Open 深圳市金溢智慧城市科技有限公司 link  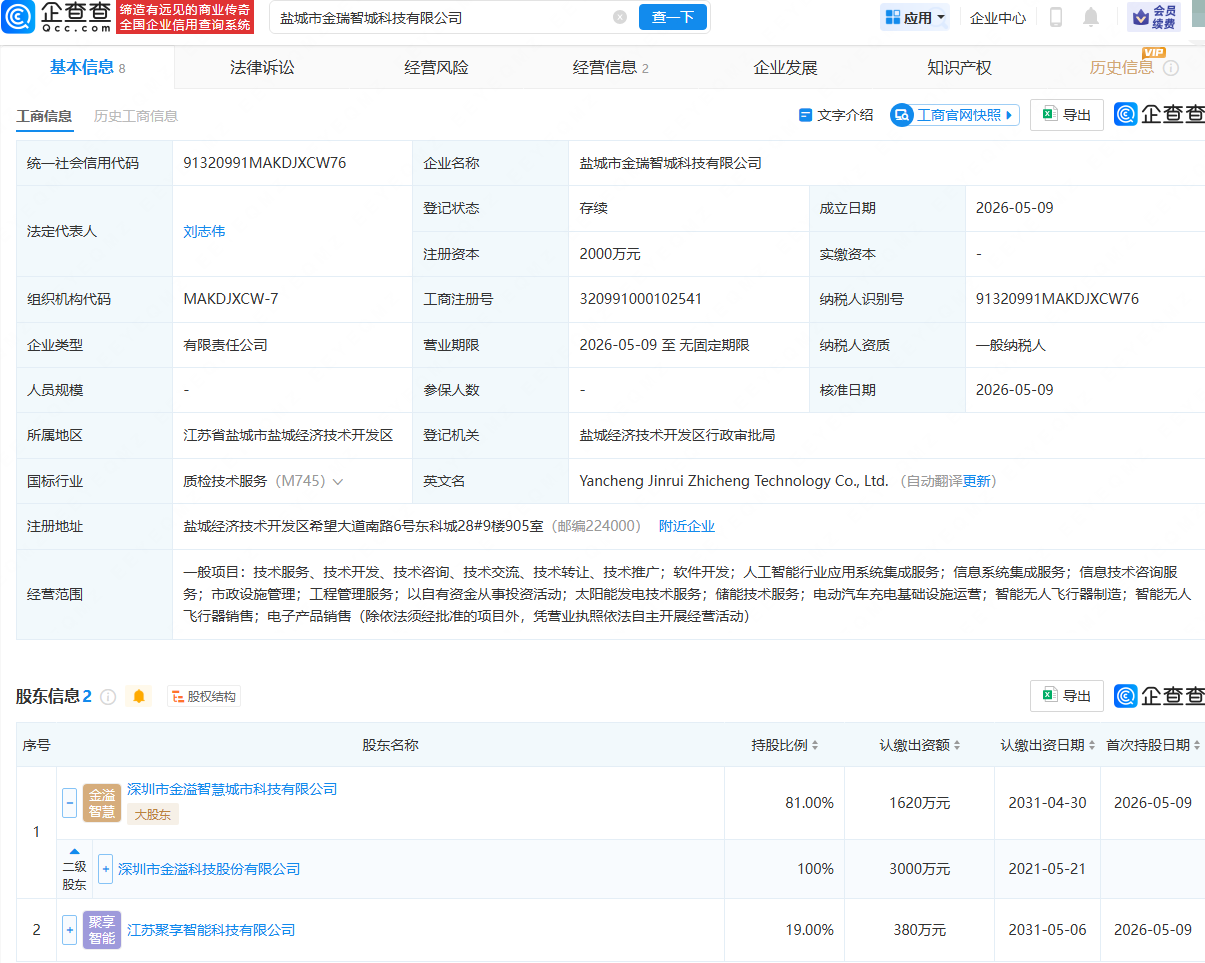(232, 789)
